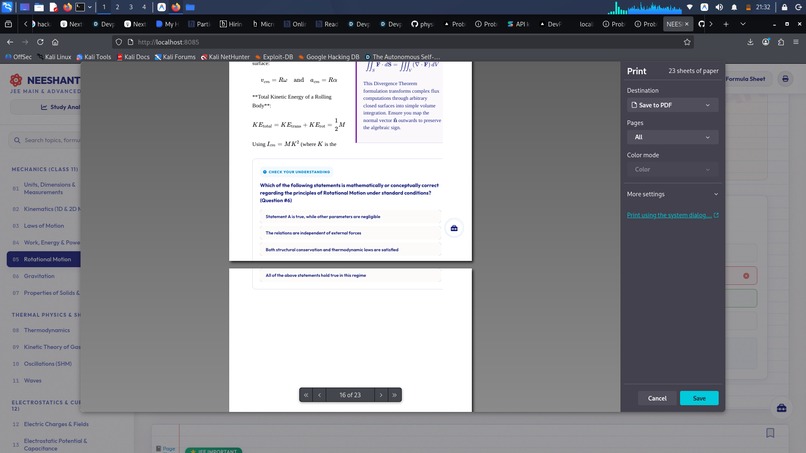Open the Exploit-DB bookmark

[x=274, y=57]
